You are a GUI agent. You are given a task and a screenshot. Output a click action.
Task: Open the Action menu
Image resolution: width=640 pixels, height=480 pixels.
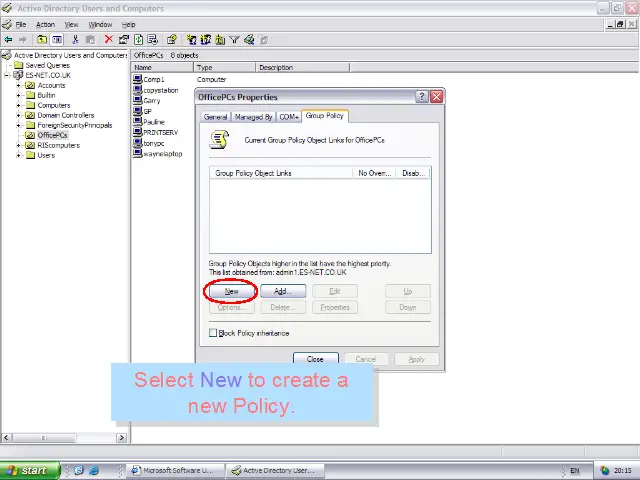click(x=45, y=24)
